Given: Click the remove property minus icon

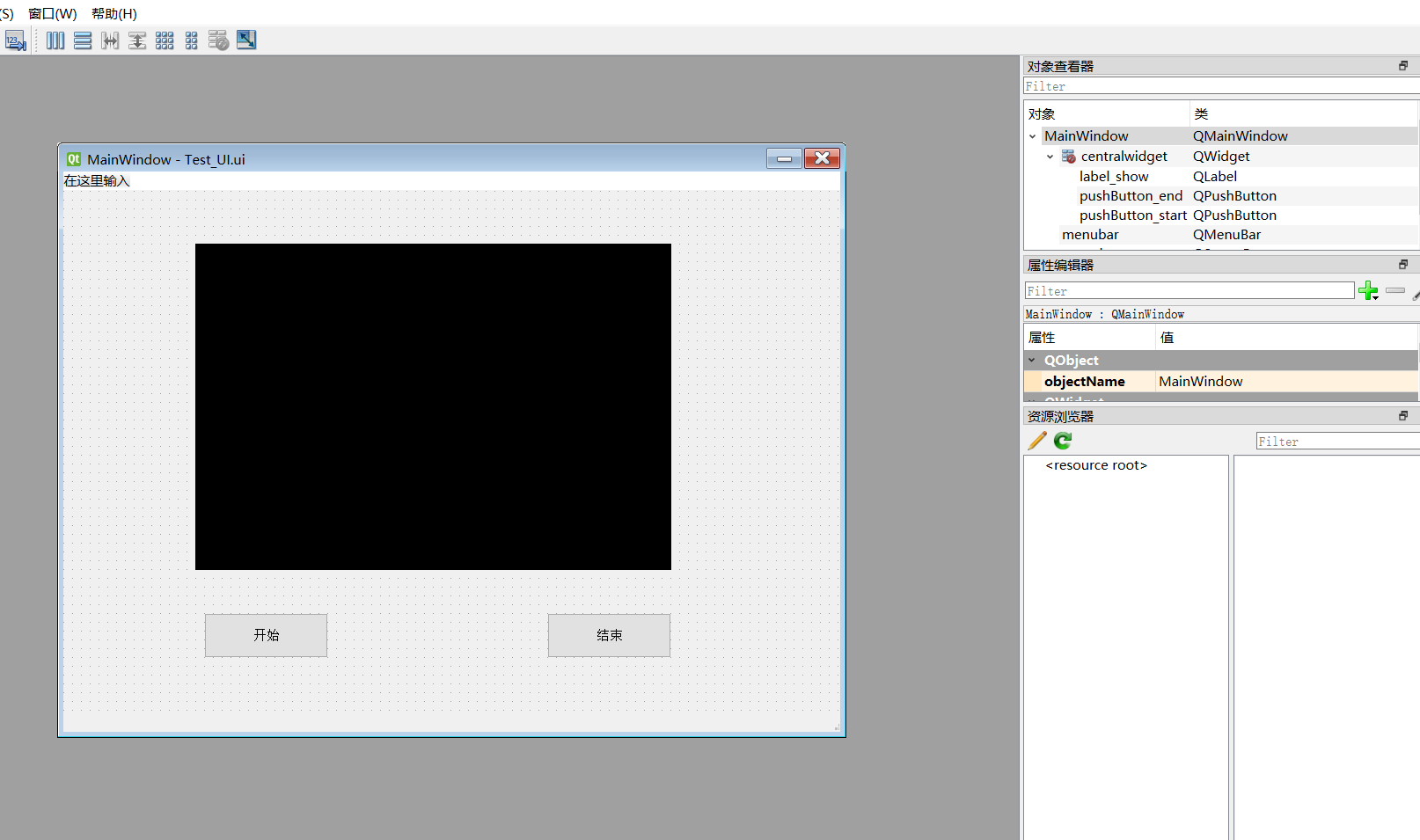Looking at the screenshot, I should [x=1395, y=290].
